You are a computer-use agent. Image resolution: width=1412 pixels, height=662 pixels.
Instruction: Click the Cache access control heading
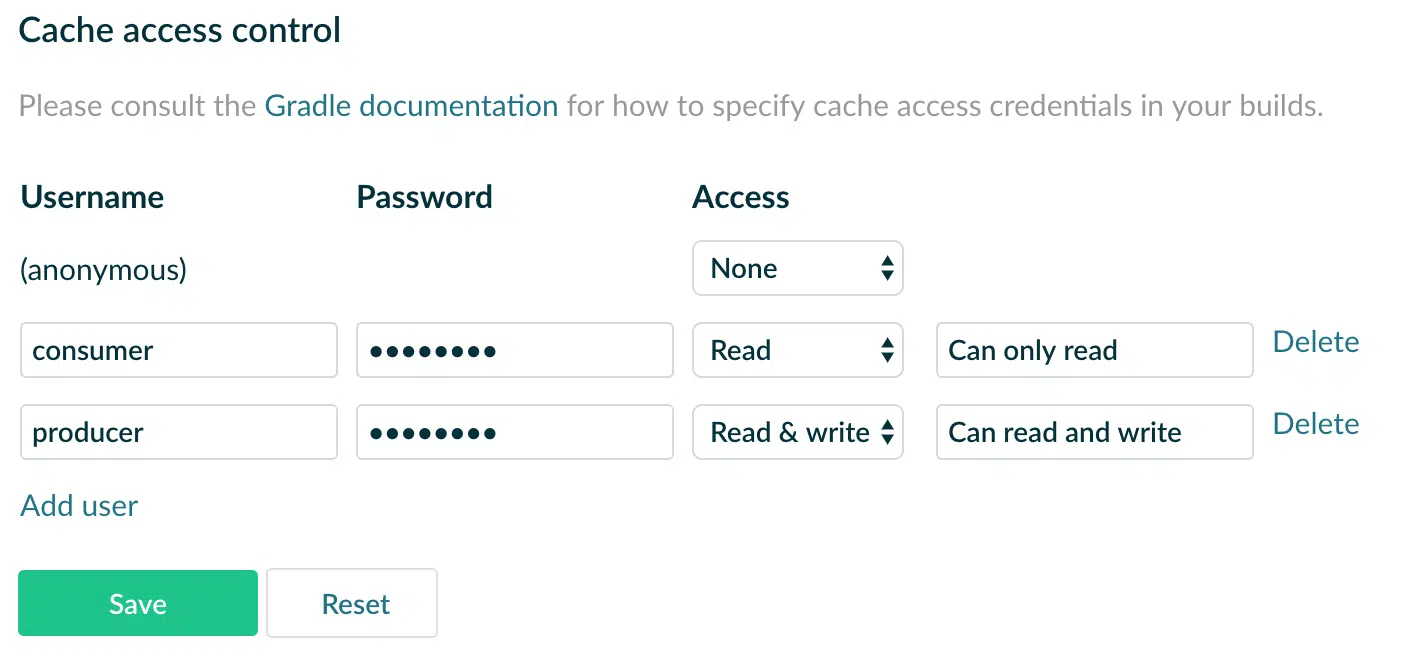tap(180, 30)
